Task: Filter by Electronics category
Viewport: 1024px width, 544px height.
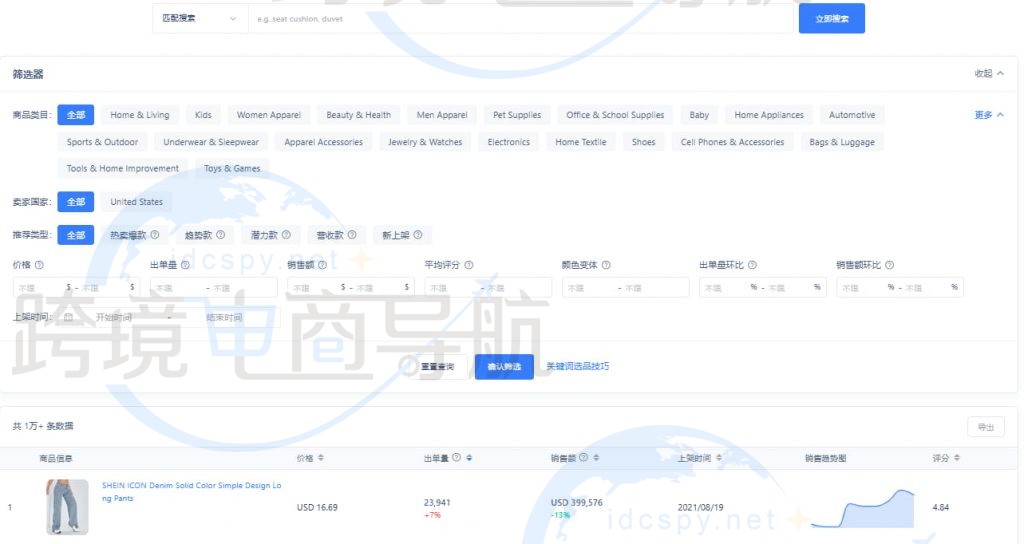Action: coord(509,142)
